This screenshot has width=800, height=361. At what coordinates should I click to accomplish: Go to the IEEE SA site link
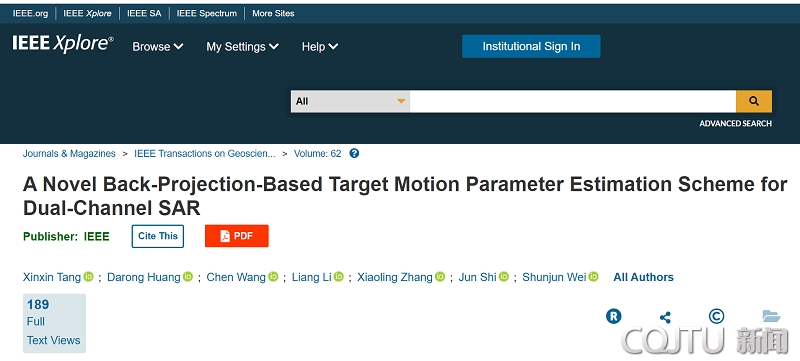tap(144, 14)
